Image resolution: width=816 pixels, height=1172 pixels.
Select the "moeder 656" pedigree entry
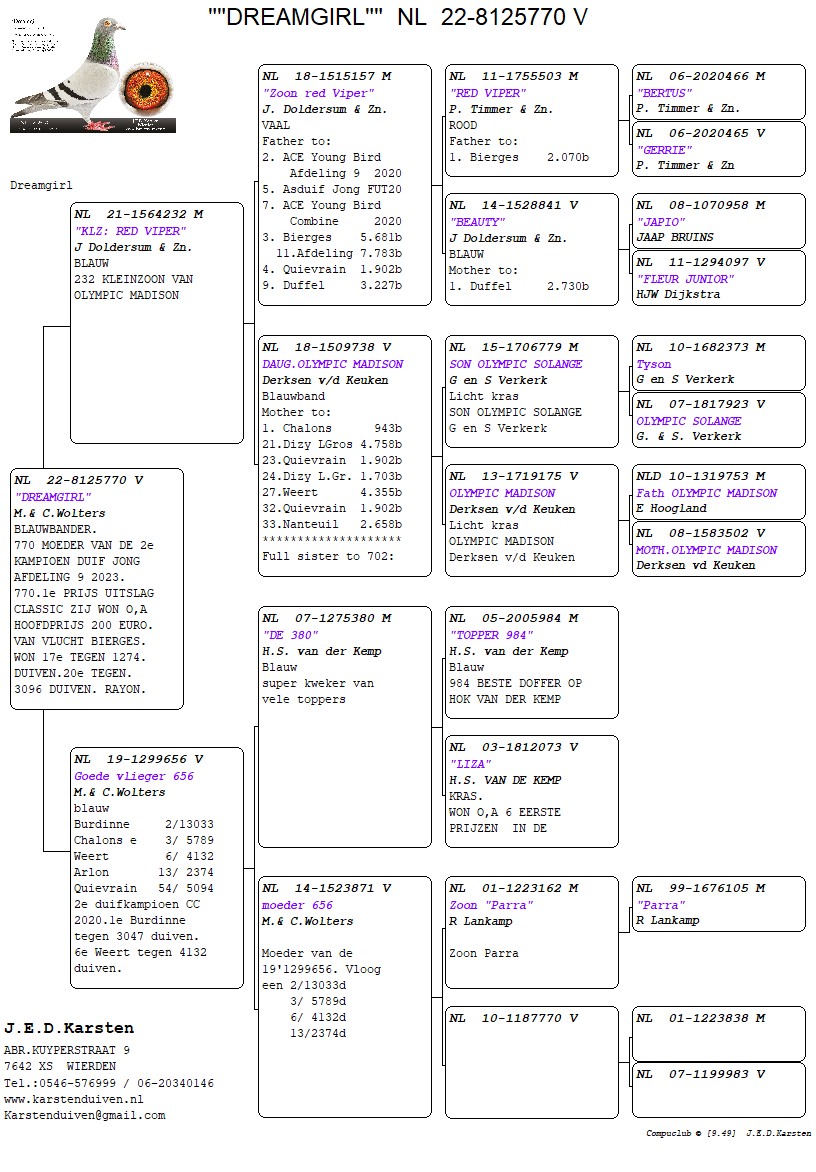pos(344,996)
